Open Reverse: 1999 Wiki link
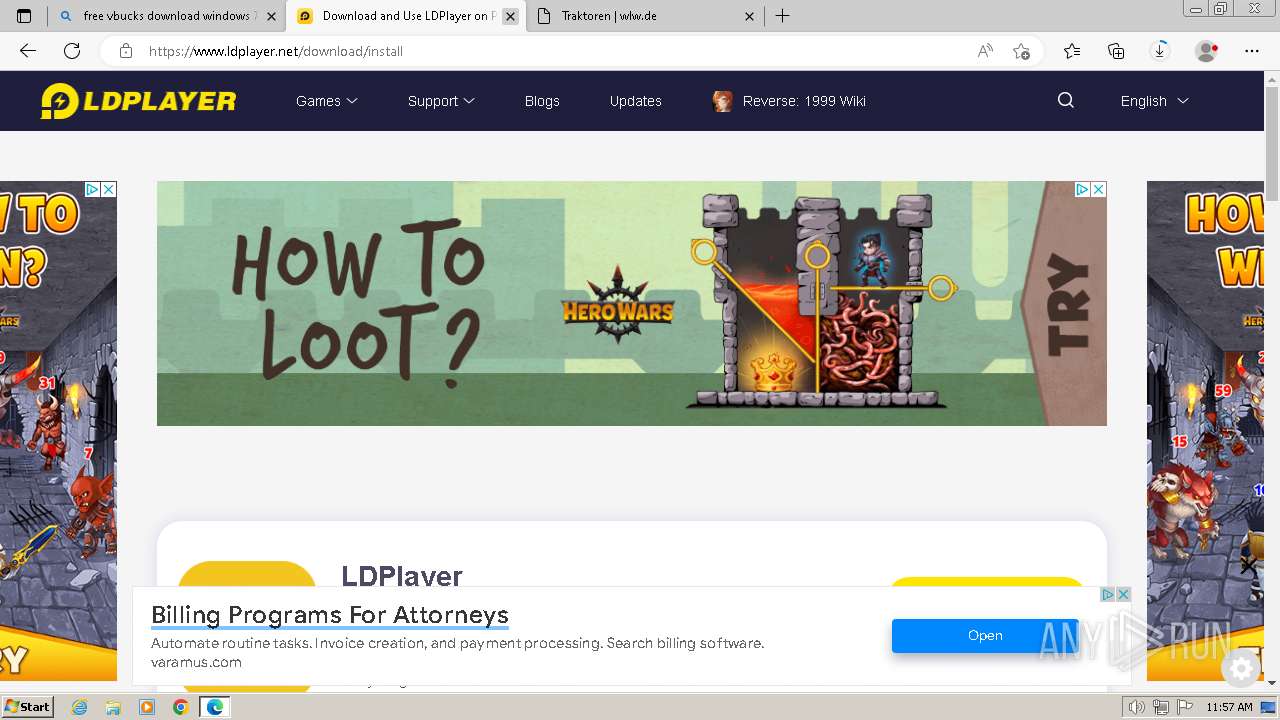This screenshot has height=720, width=1280. 789,101
